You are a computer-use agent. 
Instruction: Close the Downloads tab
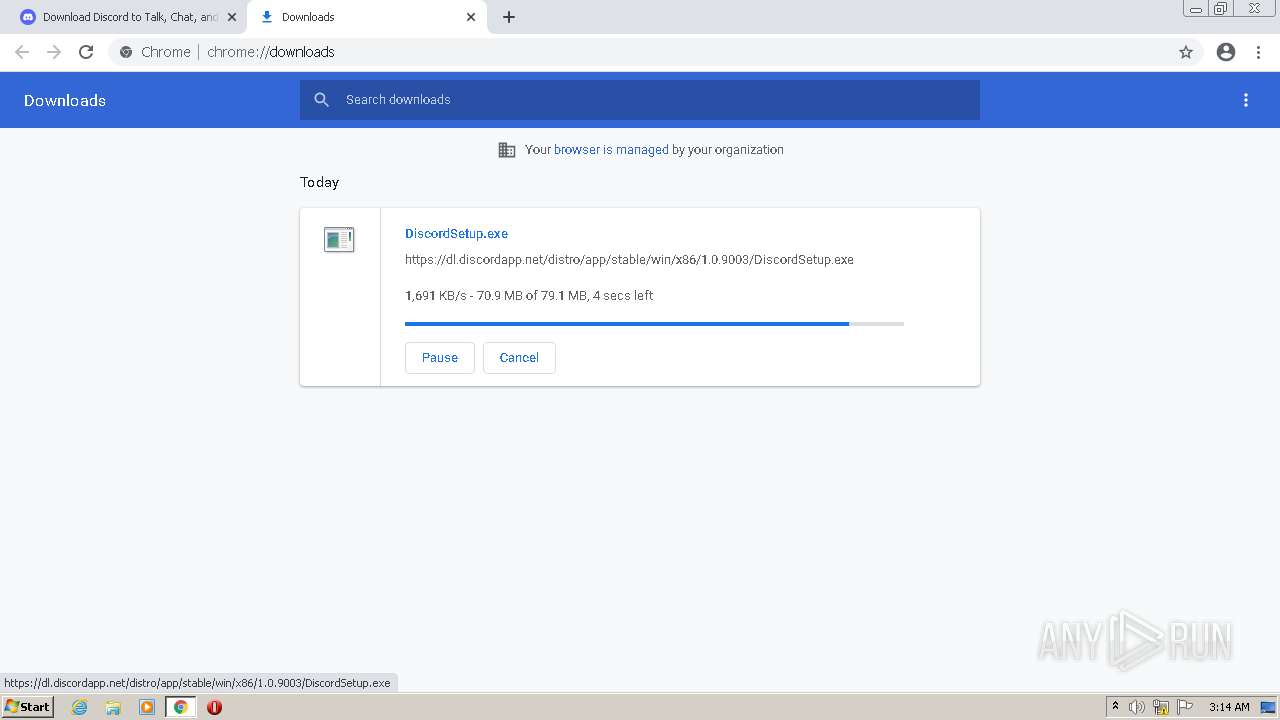[x=471, y=17]
